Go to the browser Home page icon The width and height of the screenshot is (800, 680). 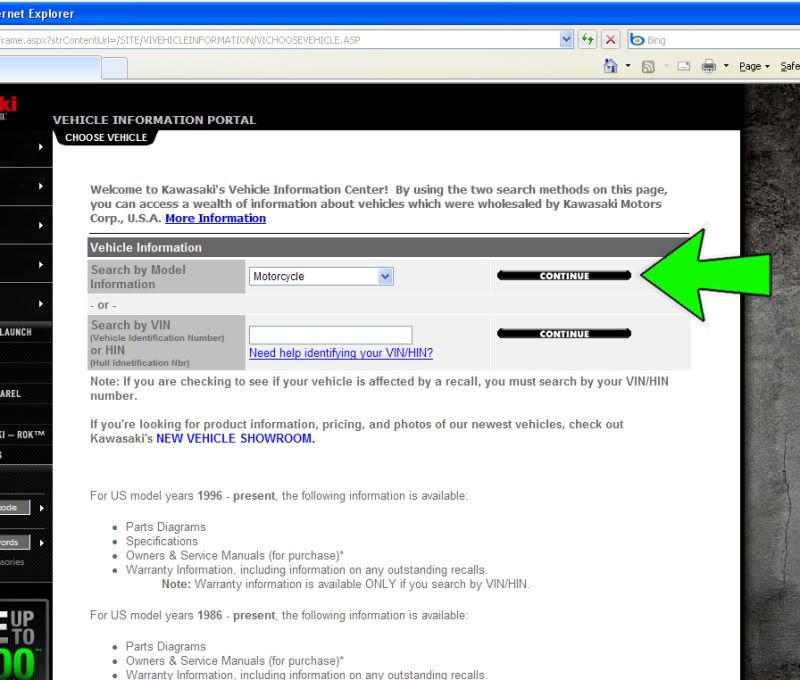(x=610, y=66)
